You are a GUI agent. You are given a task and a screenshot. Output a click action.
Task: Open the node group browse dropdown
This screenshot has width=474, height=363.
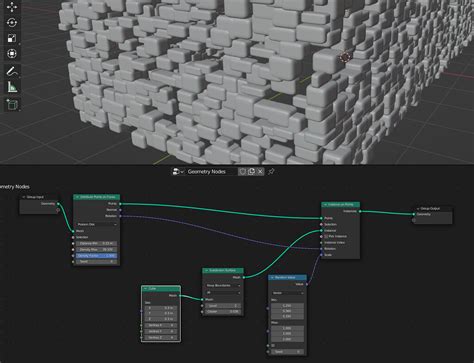tap(178, 172)
